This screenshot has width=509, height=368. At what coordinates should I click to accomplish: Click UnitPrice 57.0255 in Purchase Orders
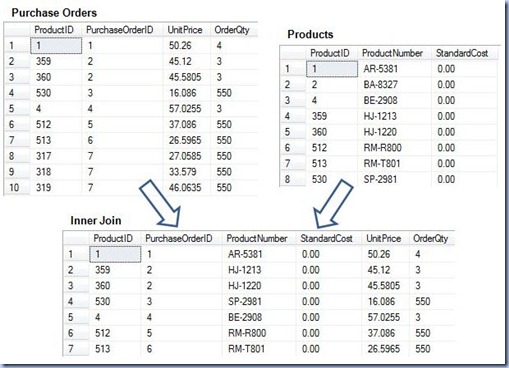pos(185,109)
